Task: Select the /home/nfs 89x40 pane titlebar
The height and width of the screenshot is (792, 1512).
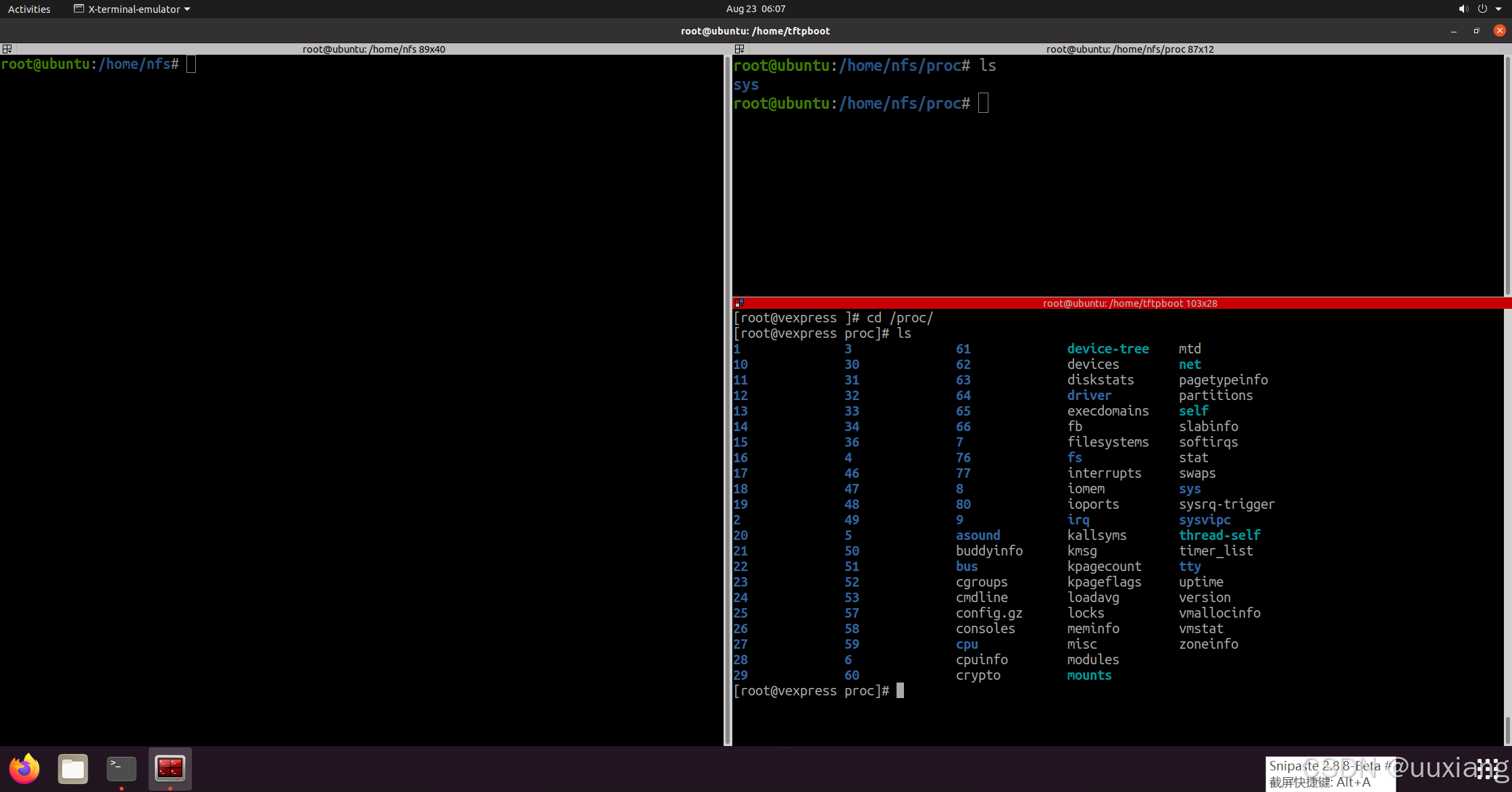Action: coord(374,49)
